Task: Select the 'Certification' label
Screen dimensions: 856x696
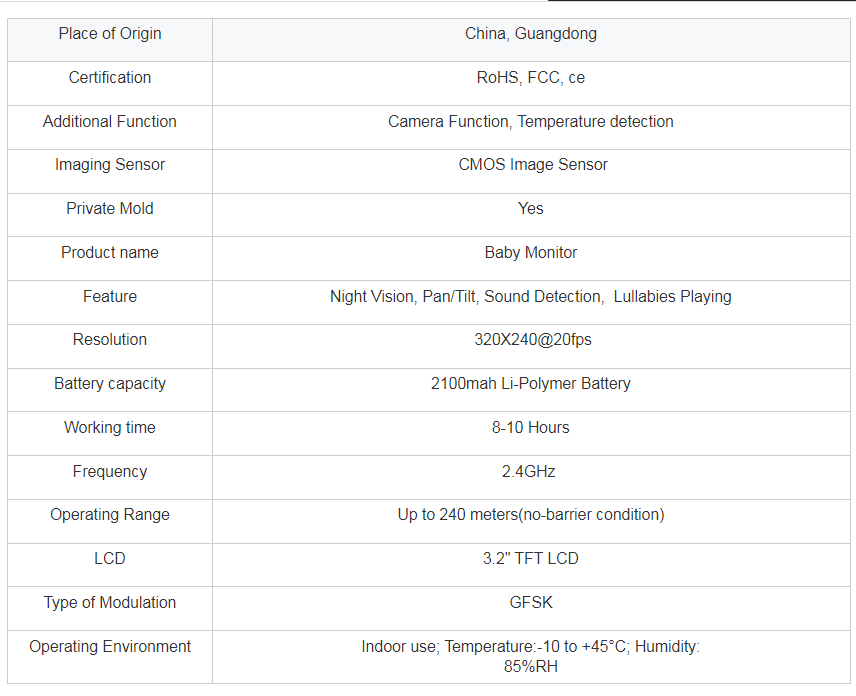Action: click(x=110, y=78)
